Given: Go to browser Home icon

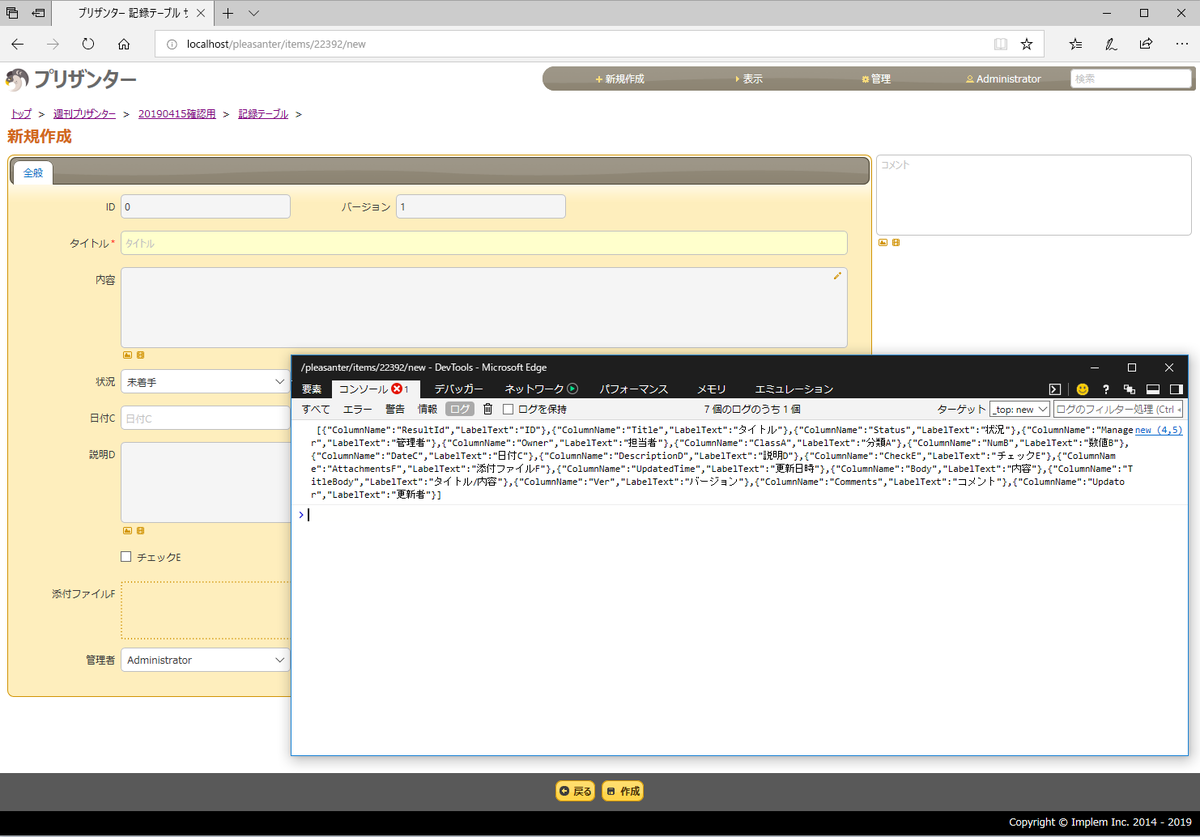Looking at the screenshot, I should [124, 44].
